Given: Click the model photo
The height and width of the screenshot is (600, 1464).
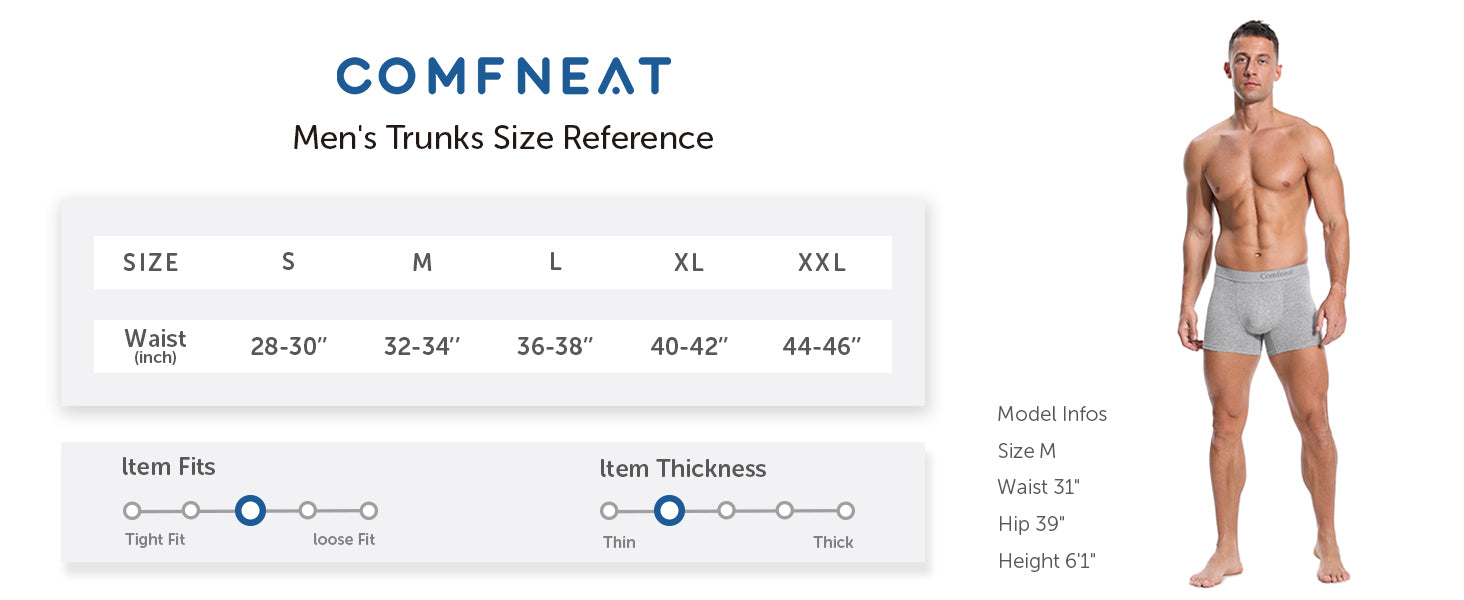Looking at the screenshot, I should 1264,300.
